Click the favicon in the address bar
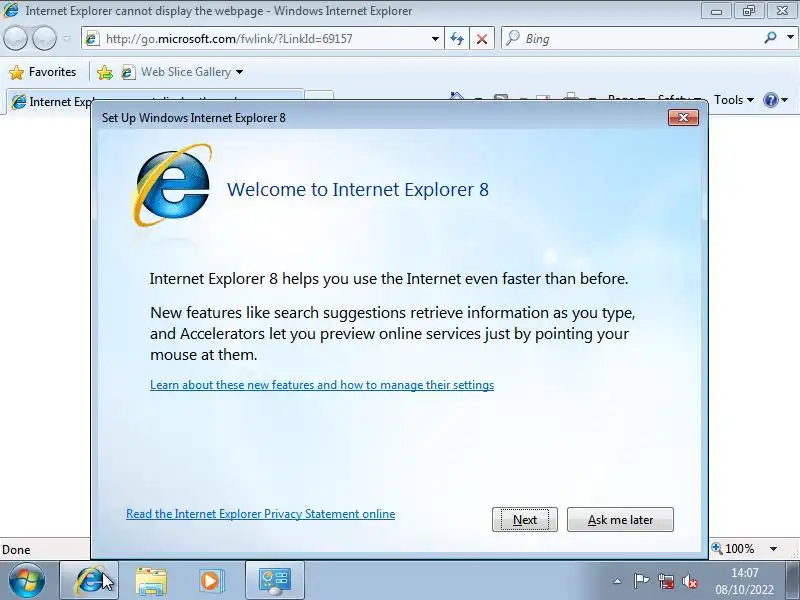Viewport: 800px width, 600px height. (92, 39)
